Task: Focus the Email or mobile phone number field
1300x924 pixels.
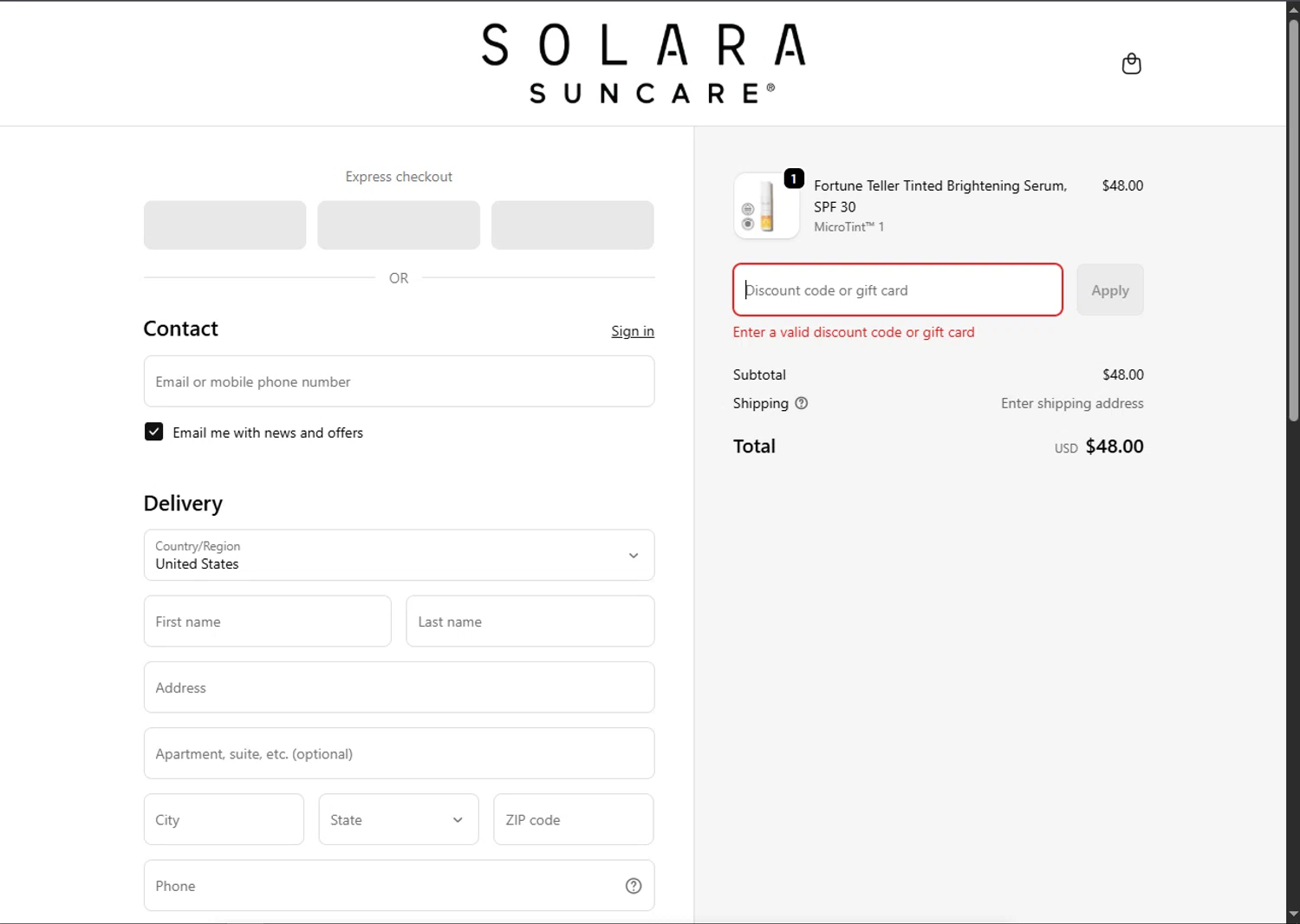Action: (x=399, y=381)
